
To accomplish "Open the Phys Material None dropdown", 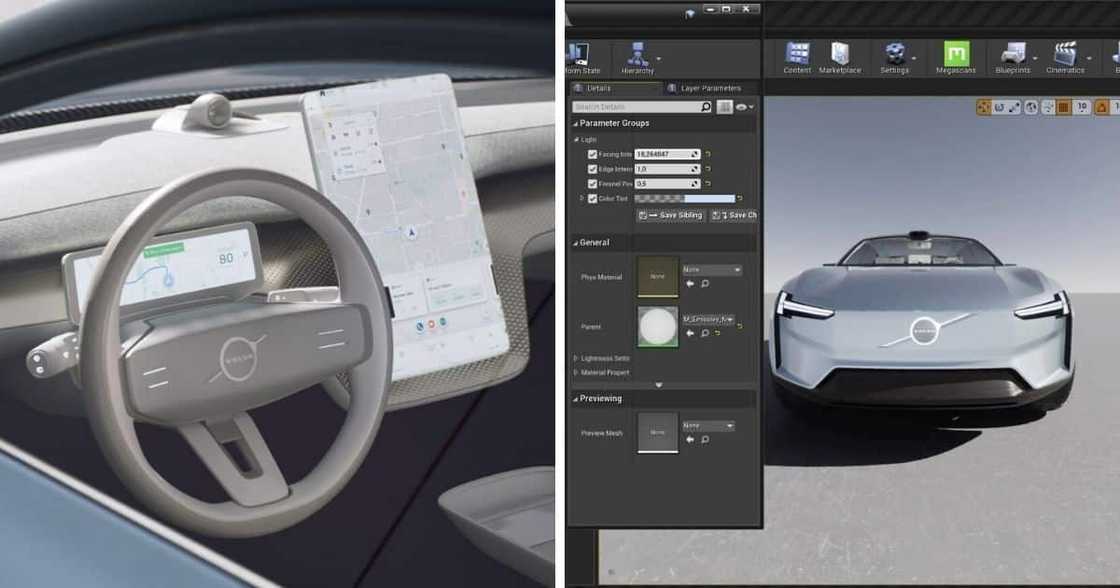I will (711, 270).
